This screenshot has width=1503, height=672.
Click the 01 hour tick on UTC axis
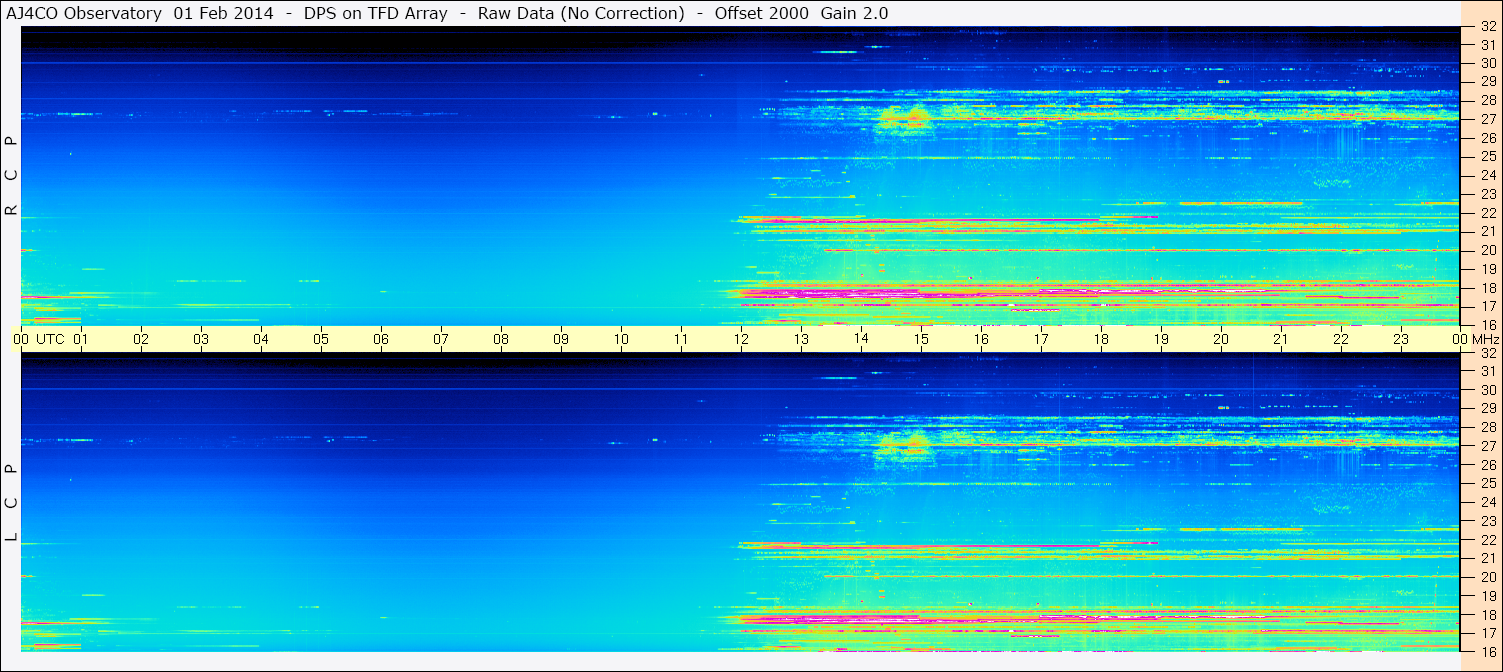pos(81,339)
